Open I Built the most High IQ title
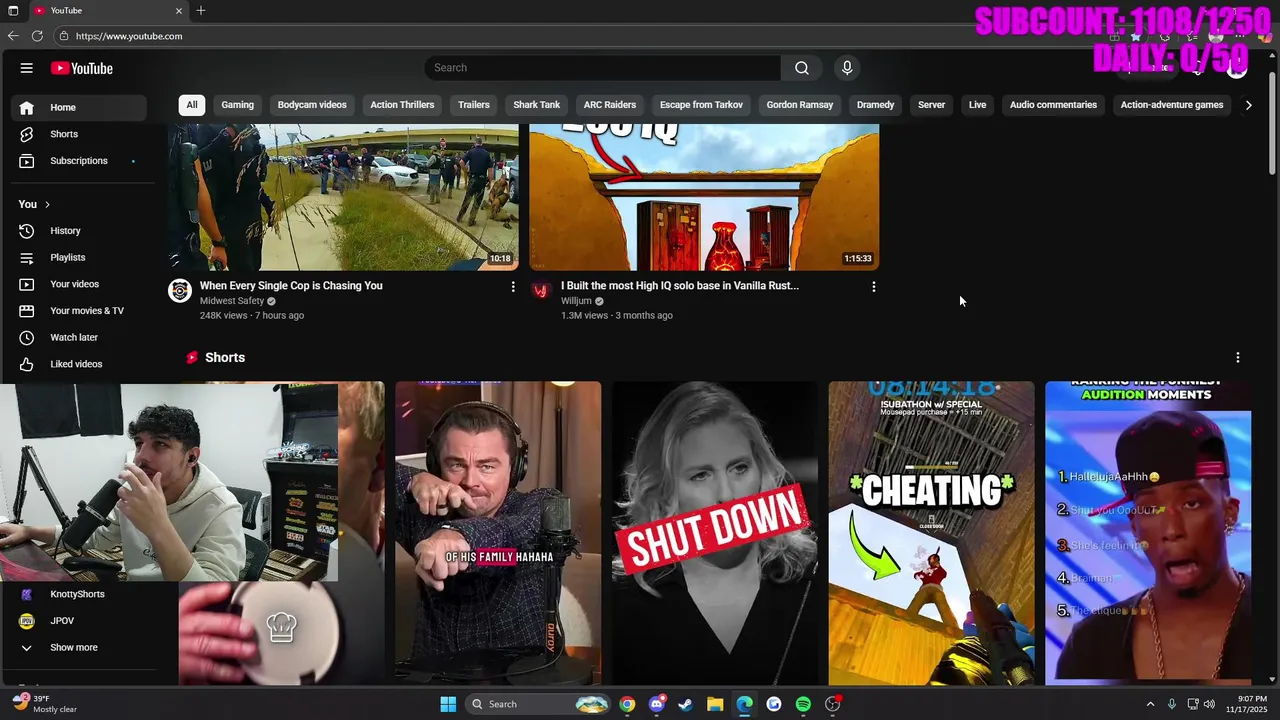1280x720 pixels. pos(680,286)
